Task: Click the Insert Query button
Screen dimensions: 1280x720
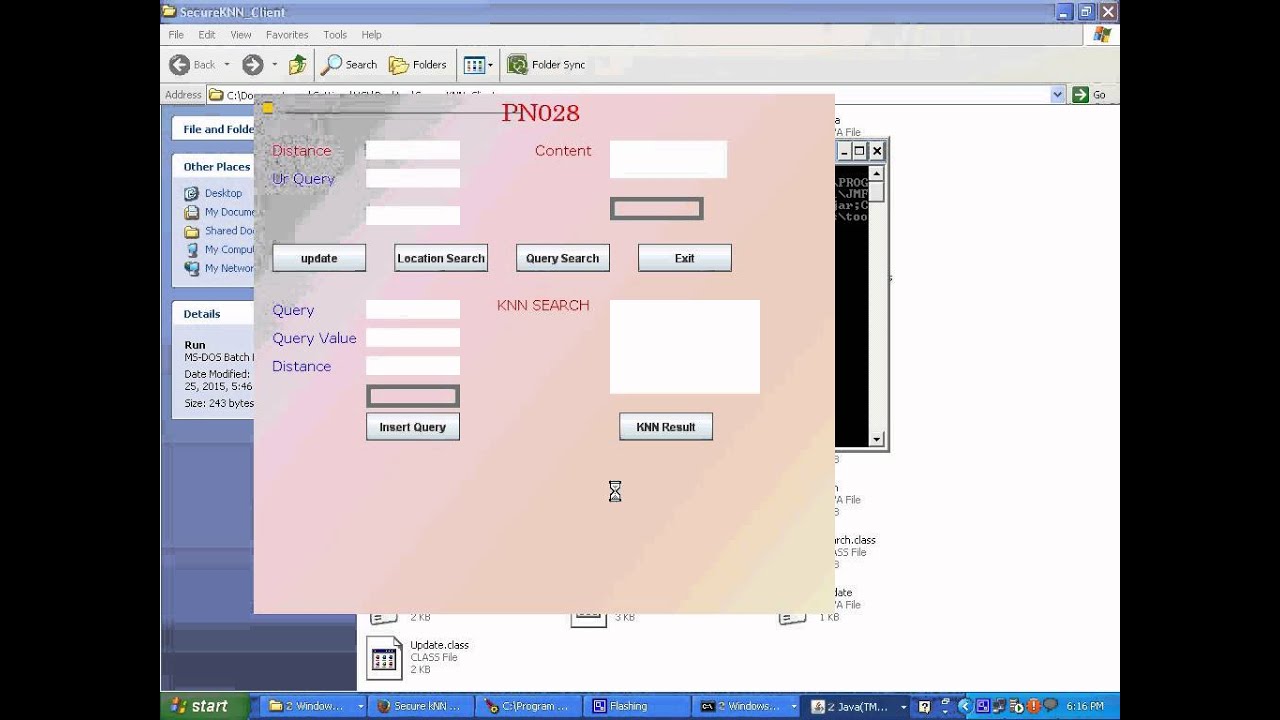Action: coord(413,427)
